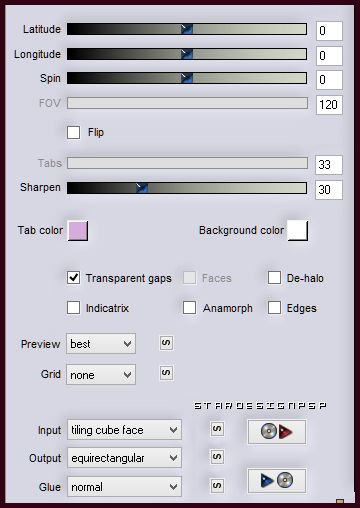Click the blue arrow with disc button

click(x=276, y=481)
